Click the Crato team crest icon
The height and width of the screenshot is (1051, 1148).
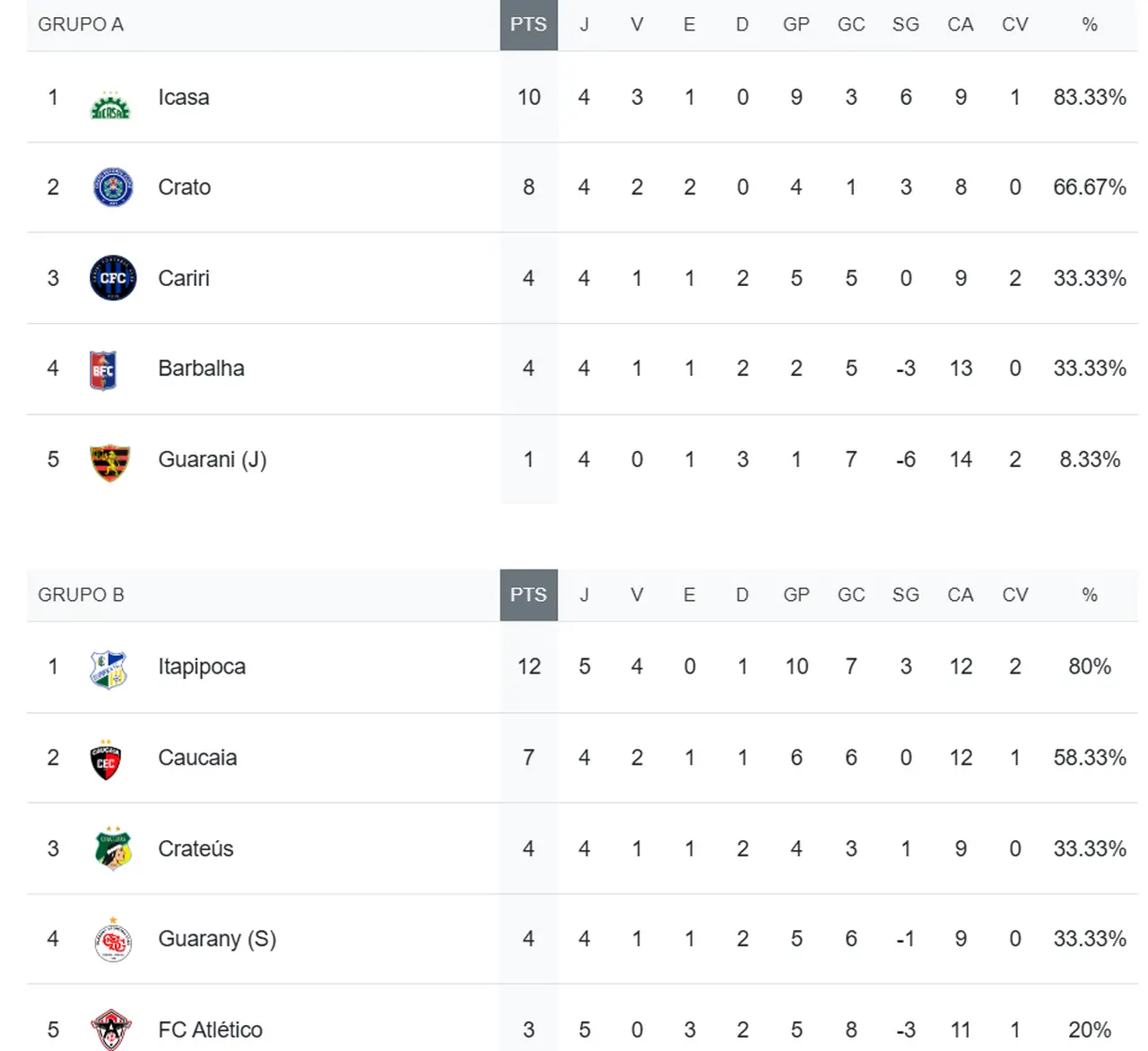click(x=113, y=187)
